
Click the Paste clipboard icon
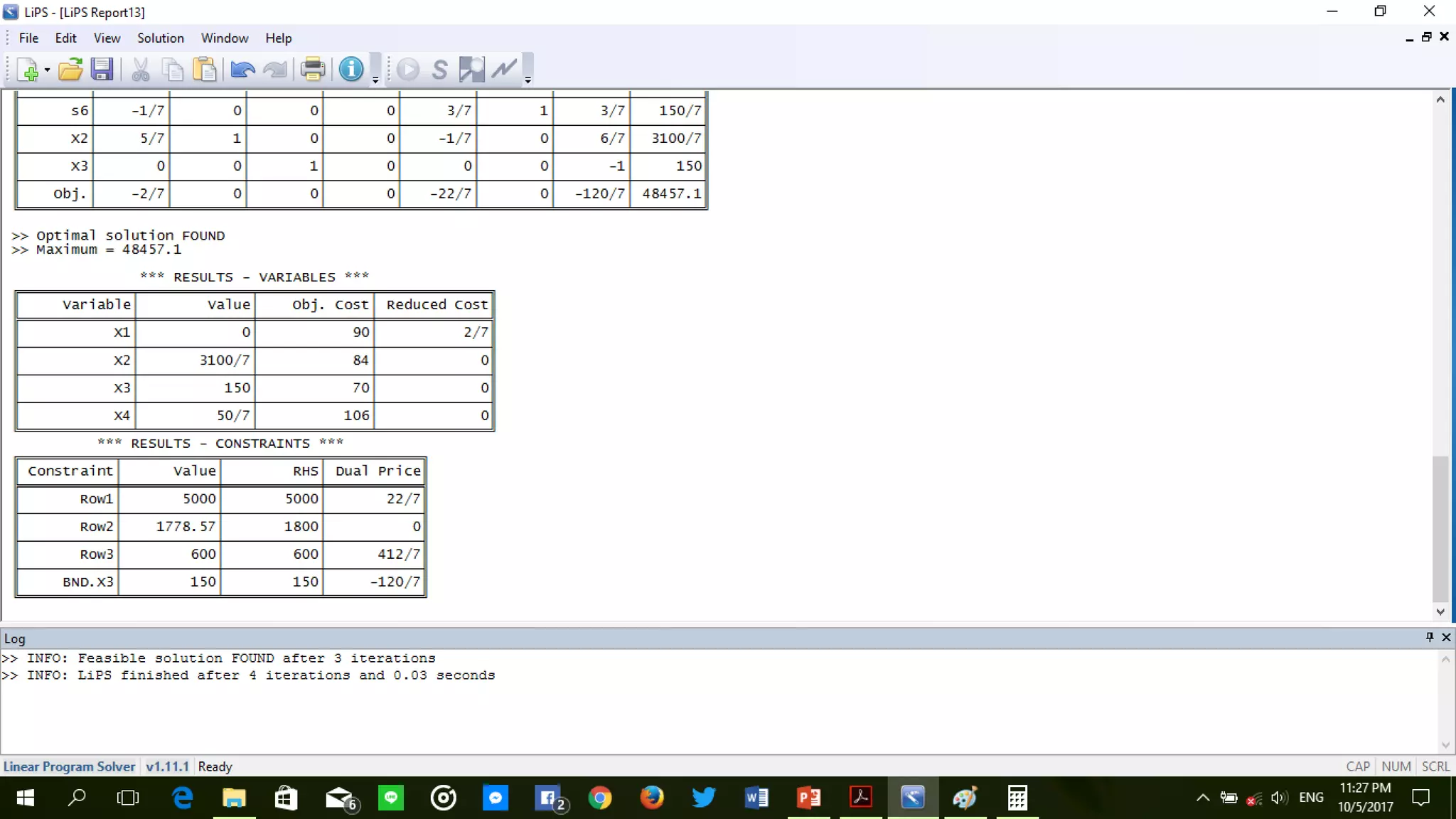click(x=205, y=70)
